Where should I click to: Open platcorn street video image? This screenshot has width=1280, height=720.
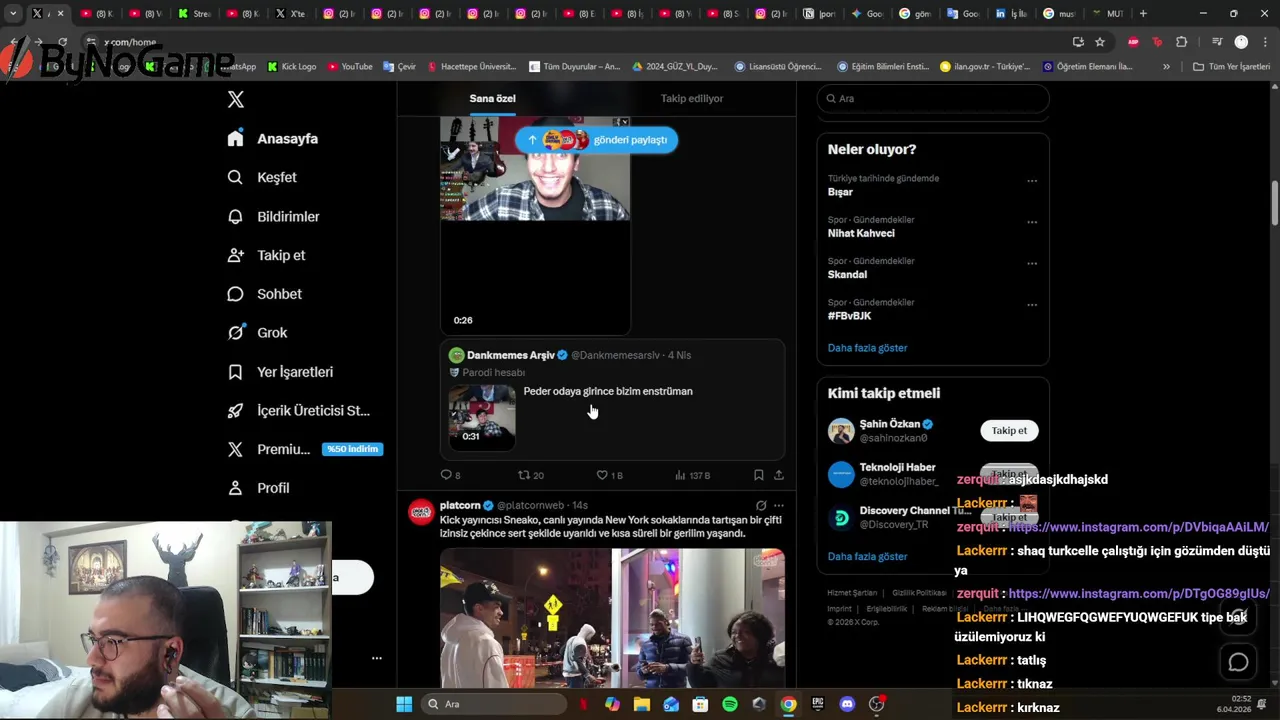pyautogui.click(x=612, y=618)
